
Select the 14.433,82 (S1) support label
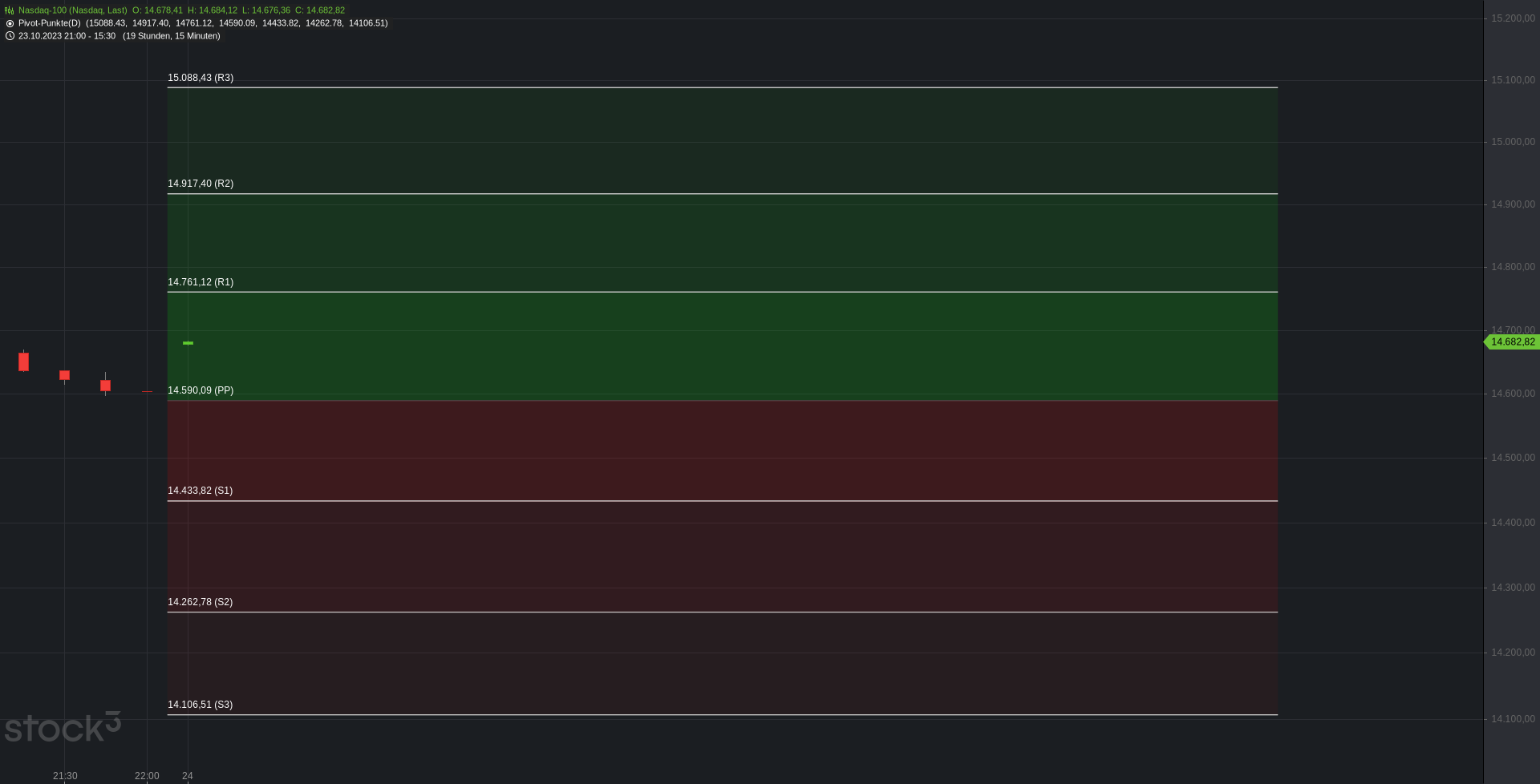pos(201,491)
